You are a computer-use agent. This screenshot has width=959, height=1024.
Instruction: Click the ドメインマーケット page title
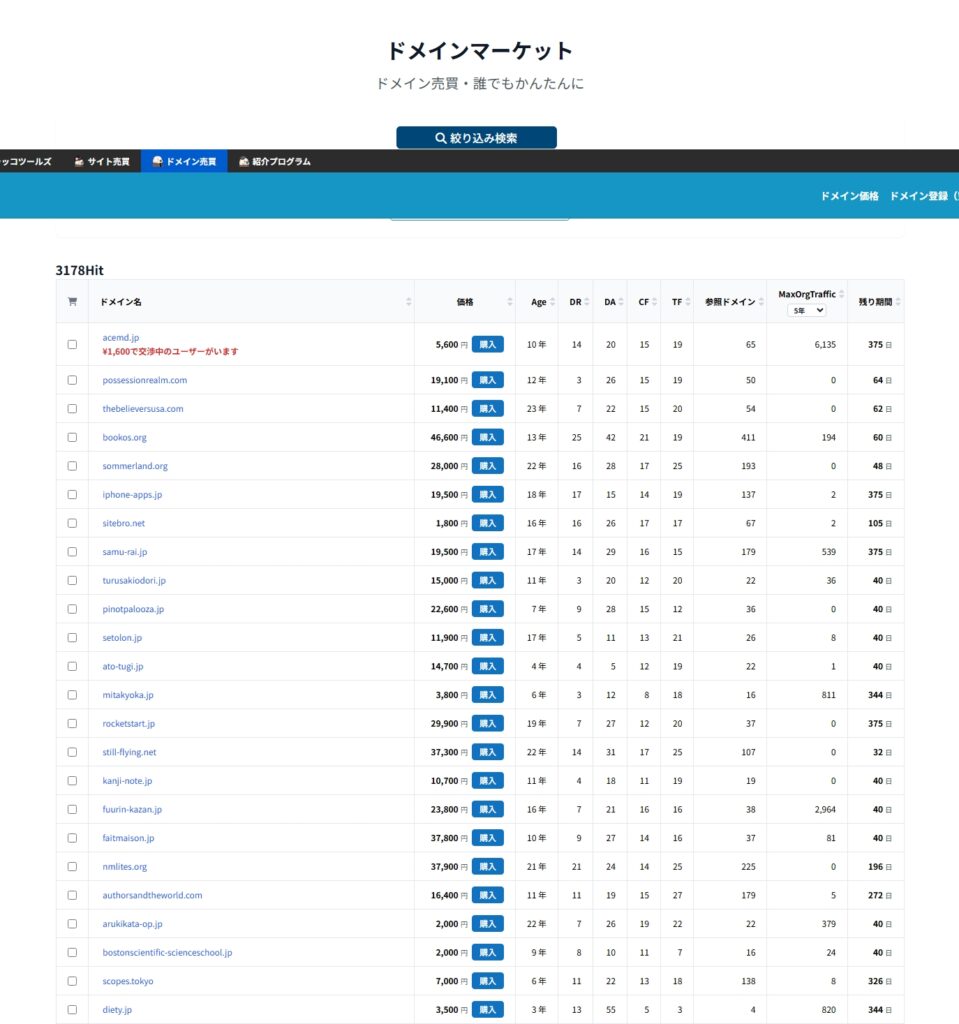(480, 50)
